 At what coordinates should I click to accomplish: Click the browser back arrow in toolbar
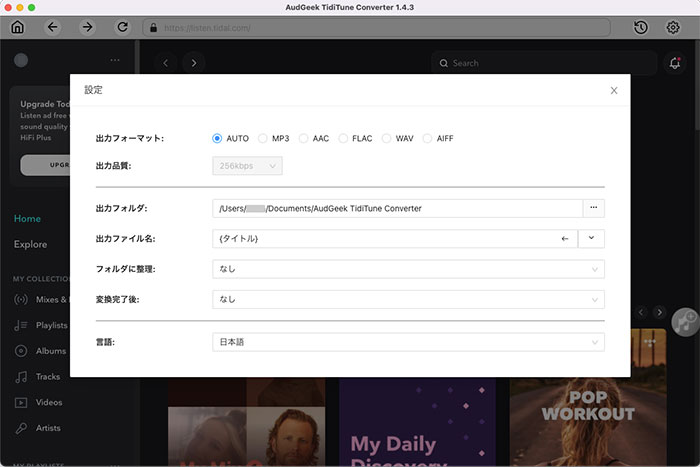pyautogui.click(x=53, y=27)
